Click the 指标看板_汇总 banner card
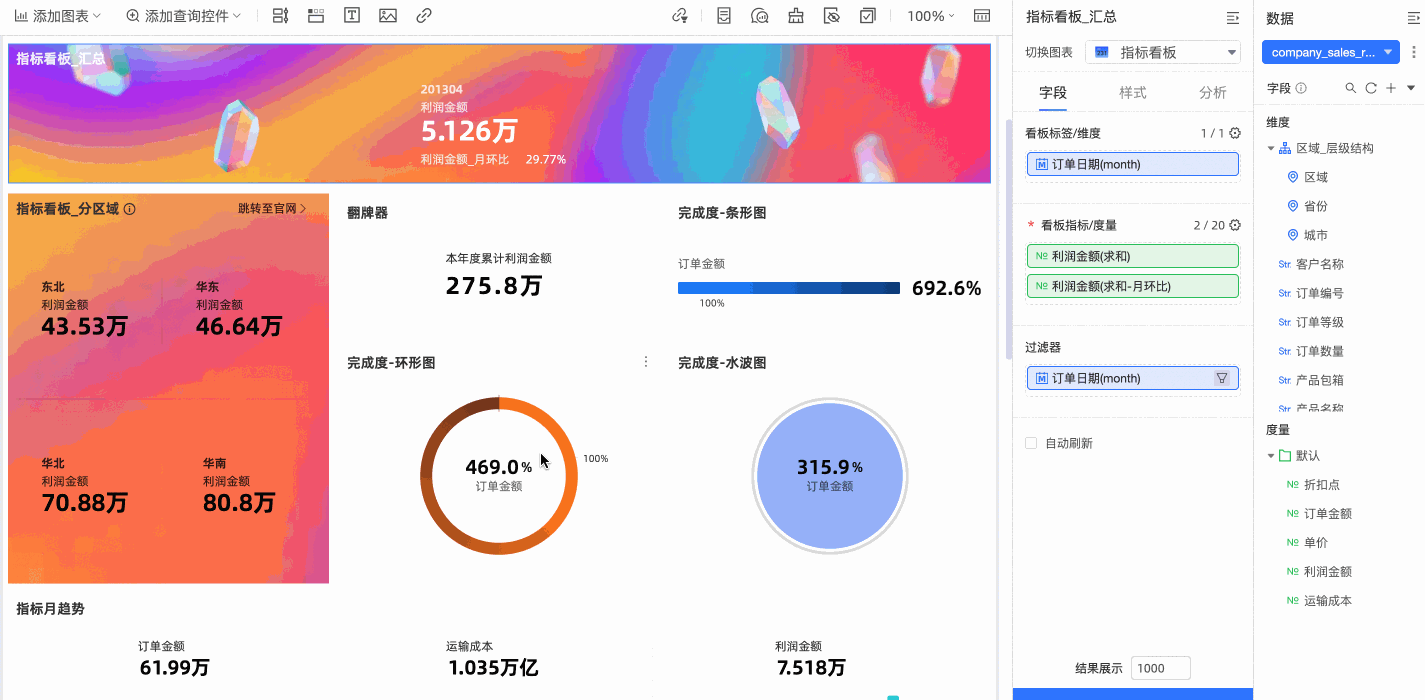1425x700 pixels. click(500, 113)
